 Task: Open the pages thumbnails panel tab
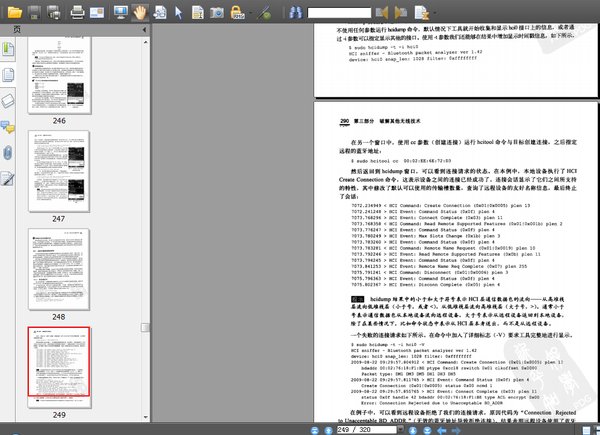pyautogui.click(x=8, y=75)
